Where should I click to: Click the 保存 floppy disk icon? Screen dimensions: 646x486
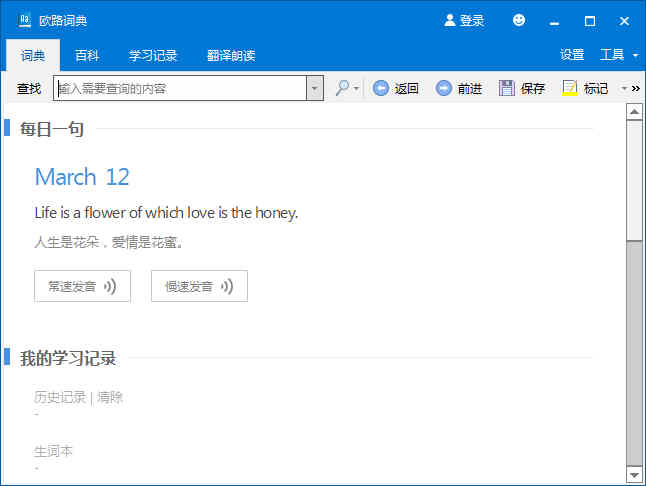pos(506,88)
